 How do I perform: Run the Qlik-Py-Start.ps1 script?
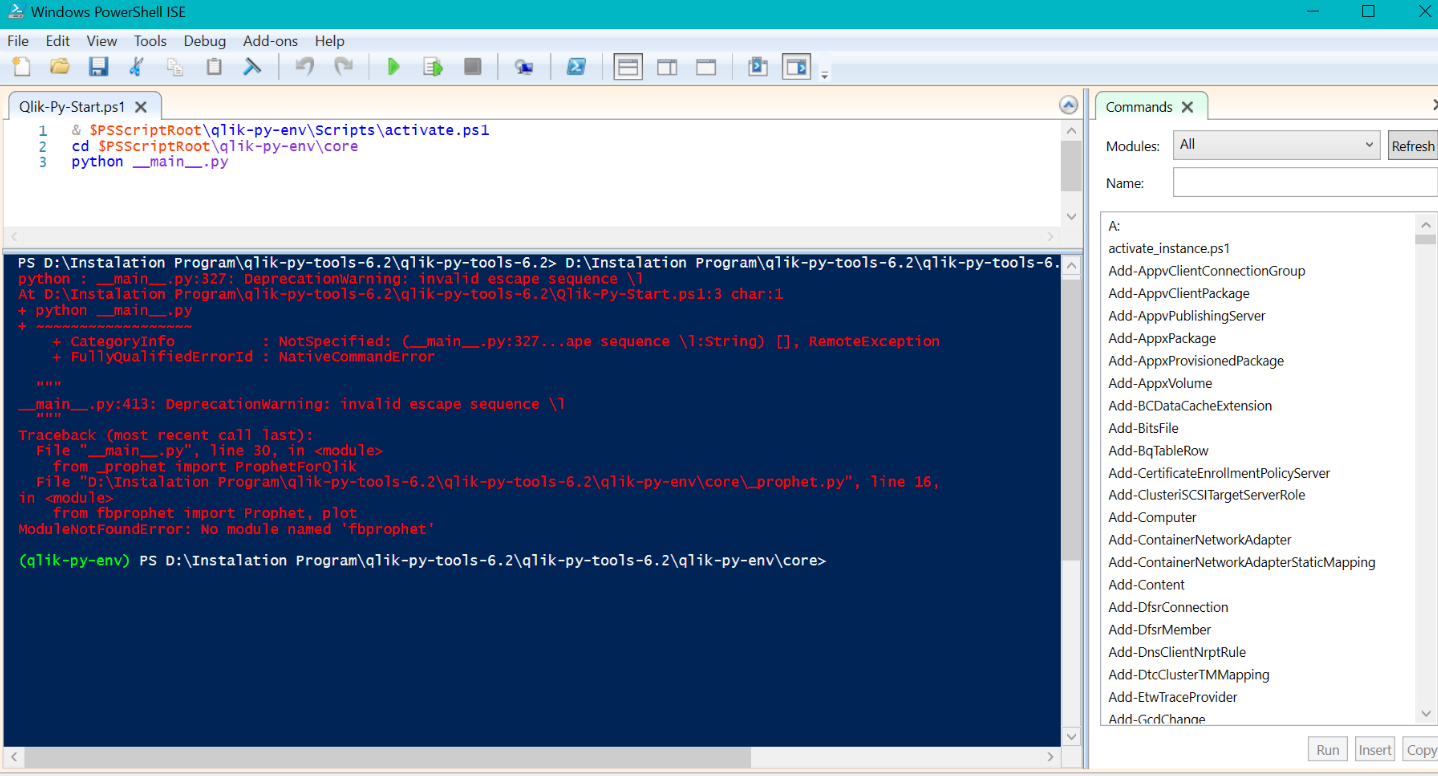(393, 66)
